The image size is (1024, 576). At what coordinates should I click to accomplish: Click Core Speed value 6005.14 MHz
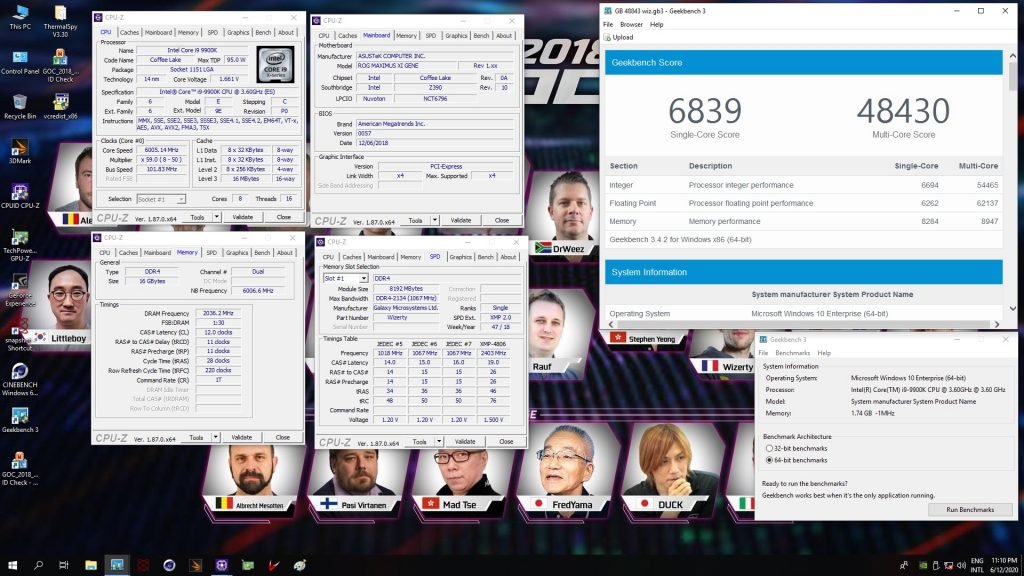pyautogui.click(x=160, y=150)
